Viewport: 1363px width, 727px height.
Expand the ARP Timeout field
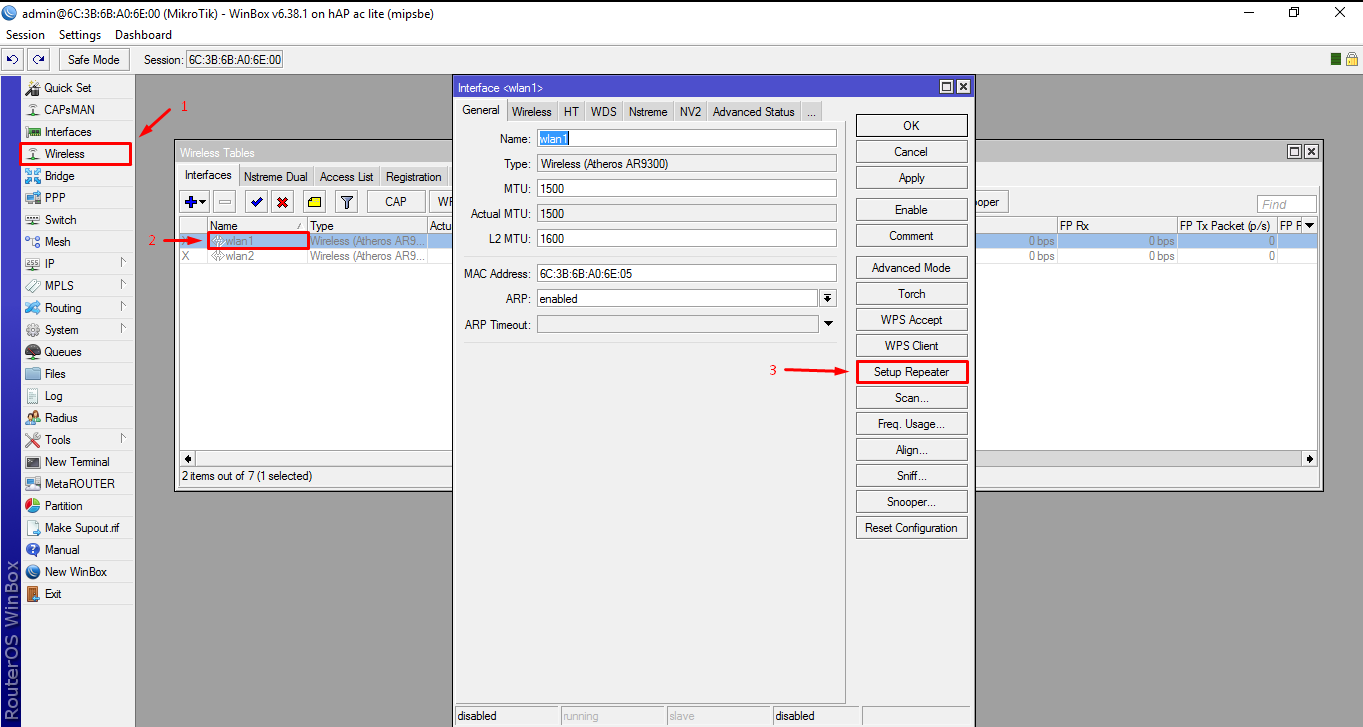click(x=828, y=324)
